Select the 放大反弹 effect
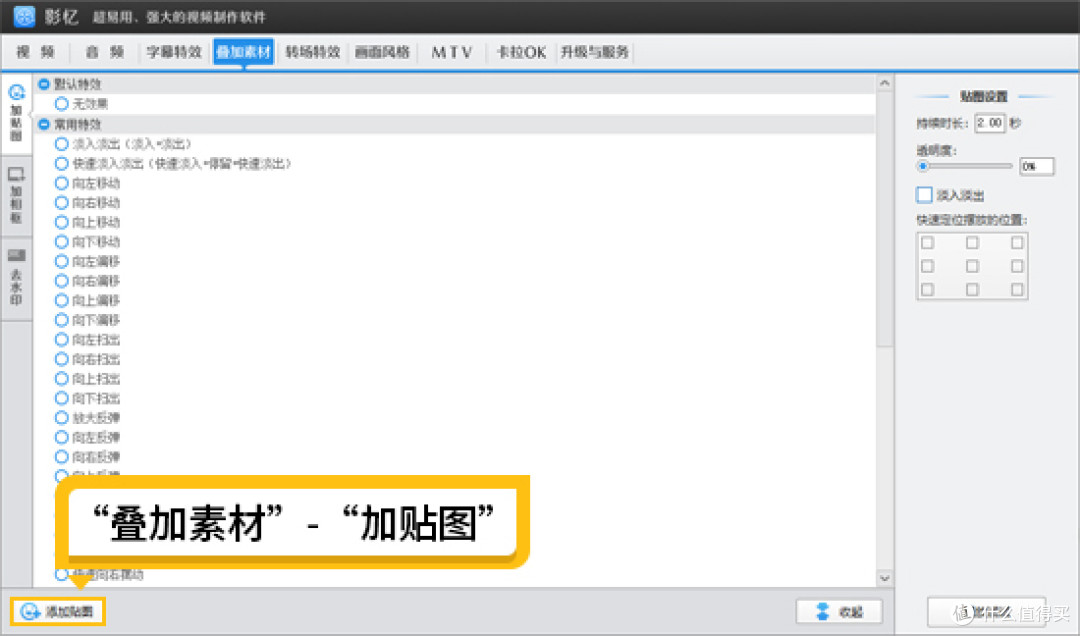Screen dimensions: 1080x636 tap(61, 418)
